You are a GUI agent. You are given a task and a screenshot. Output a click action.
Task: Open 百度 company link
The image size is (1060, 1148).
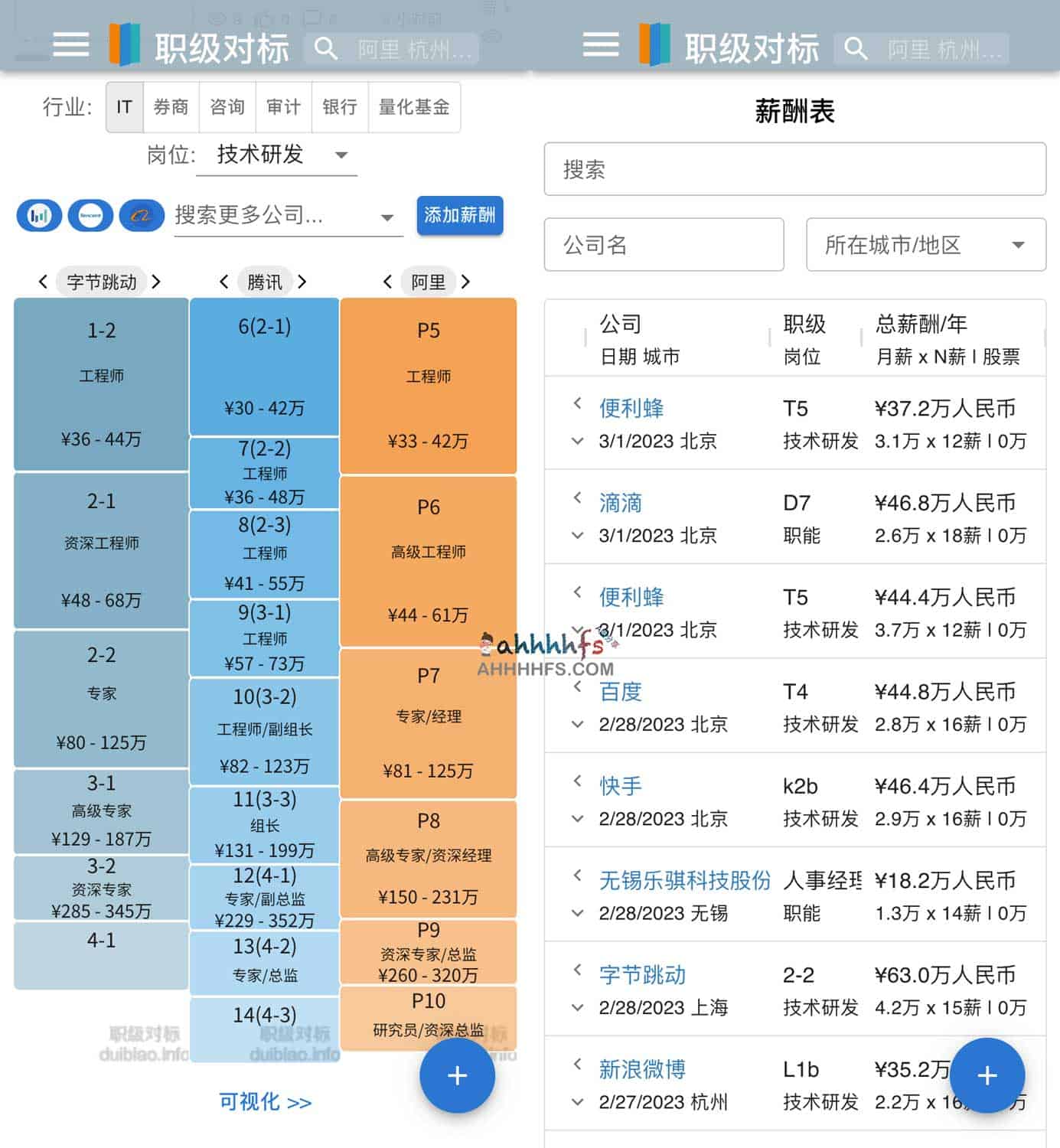tap(621, 692)
